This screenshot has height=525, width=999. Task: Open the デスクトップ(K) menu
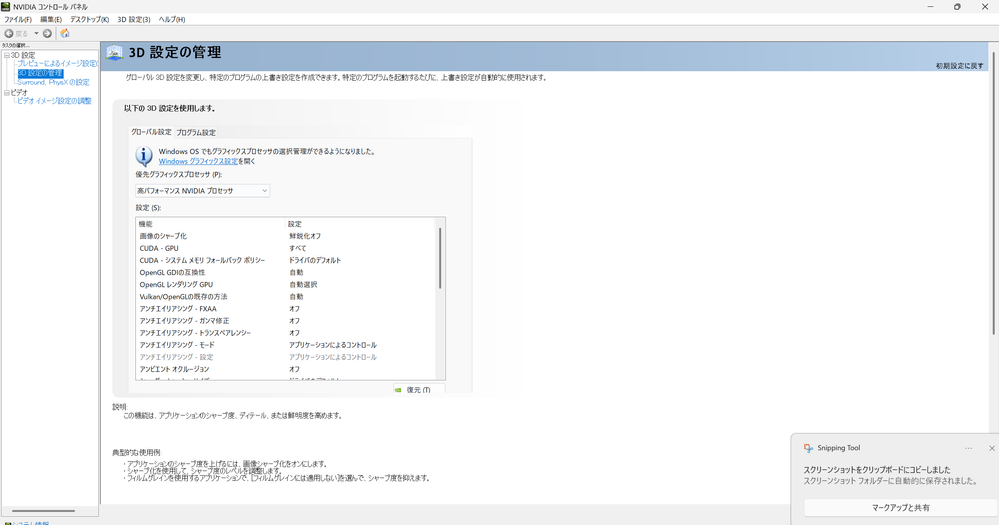[89, 20]
